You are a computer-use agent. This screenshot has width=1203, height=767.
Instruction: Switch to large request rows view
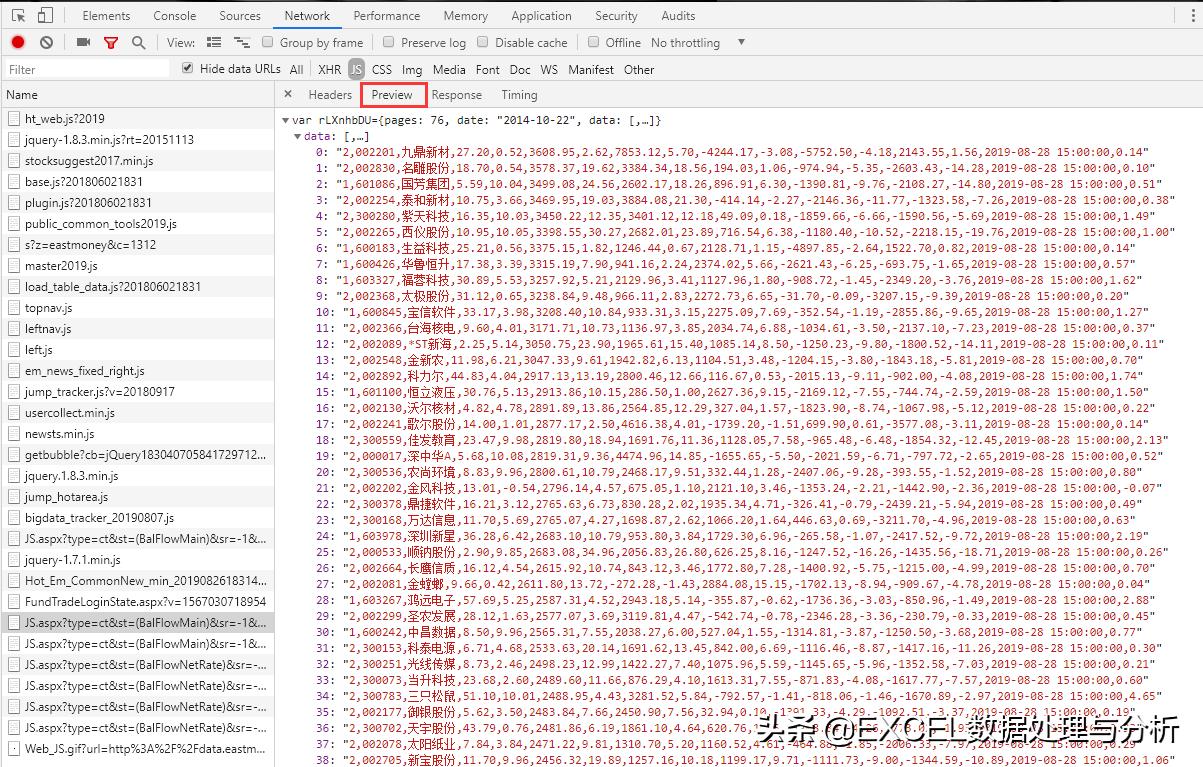(214, 42)
